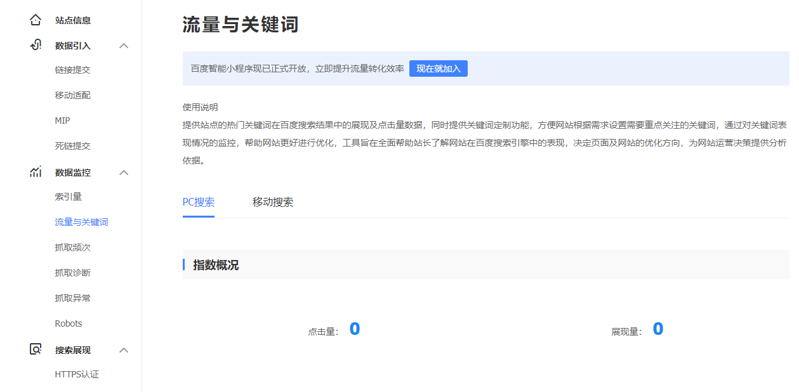The height and width of the screenshot is (392, 799).
Task: Collapse the 数据监控 section chevron
Action: [124, 173]
